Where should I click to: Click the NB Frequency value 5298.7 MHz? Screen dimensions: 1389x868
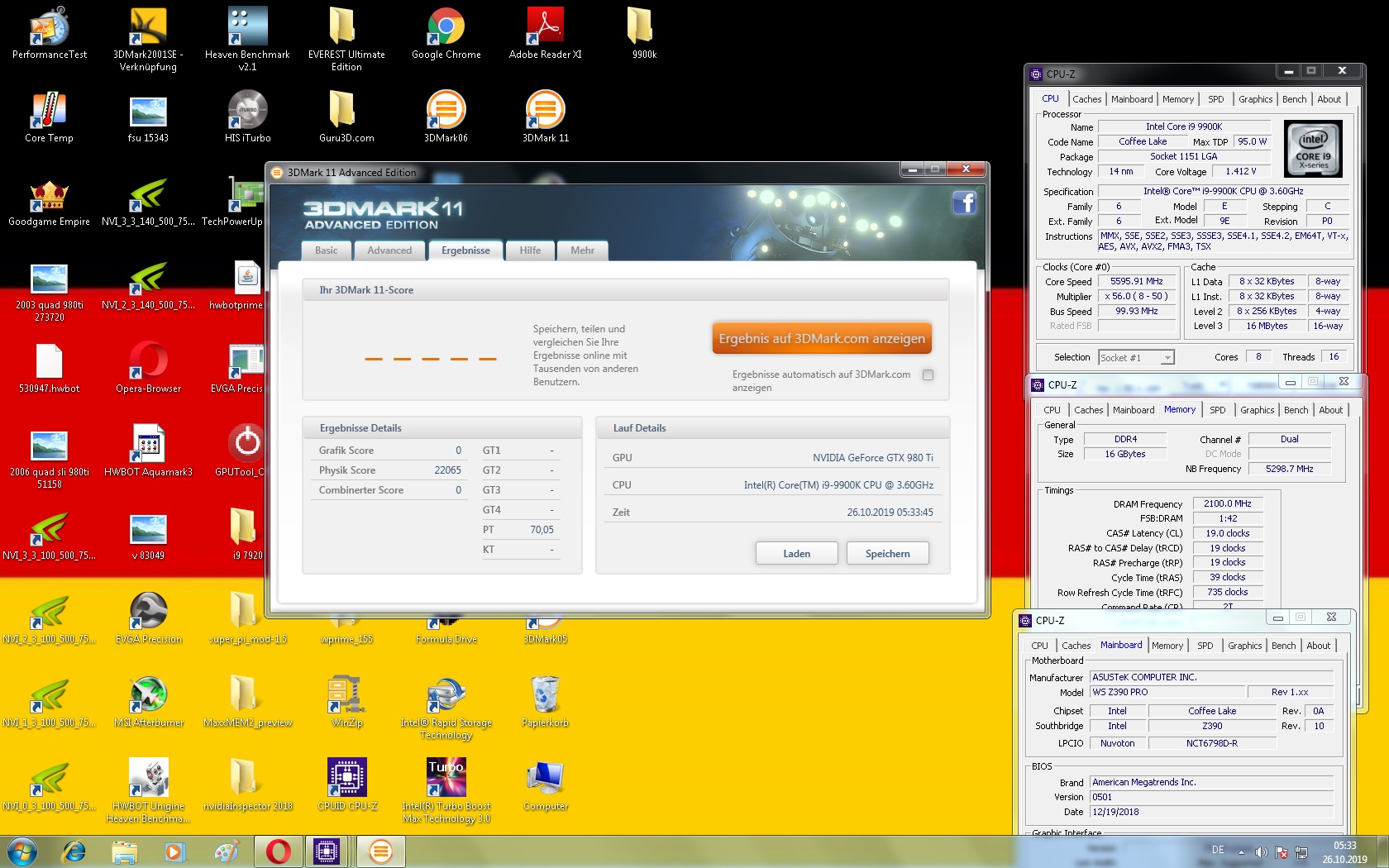[x=1289, y=469]
